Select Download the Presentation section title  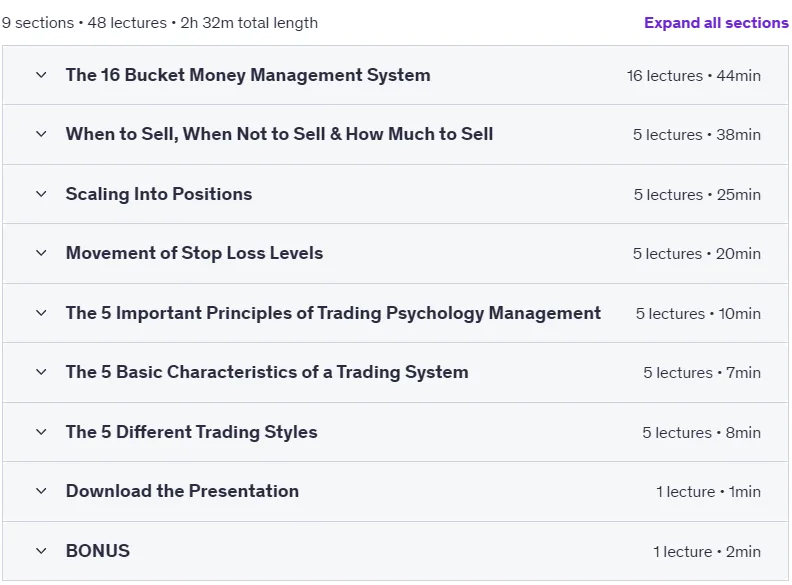182,491
